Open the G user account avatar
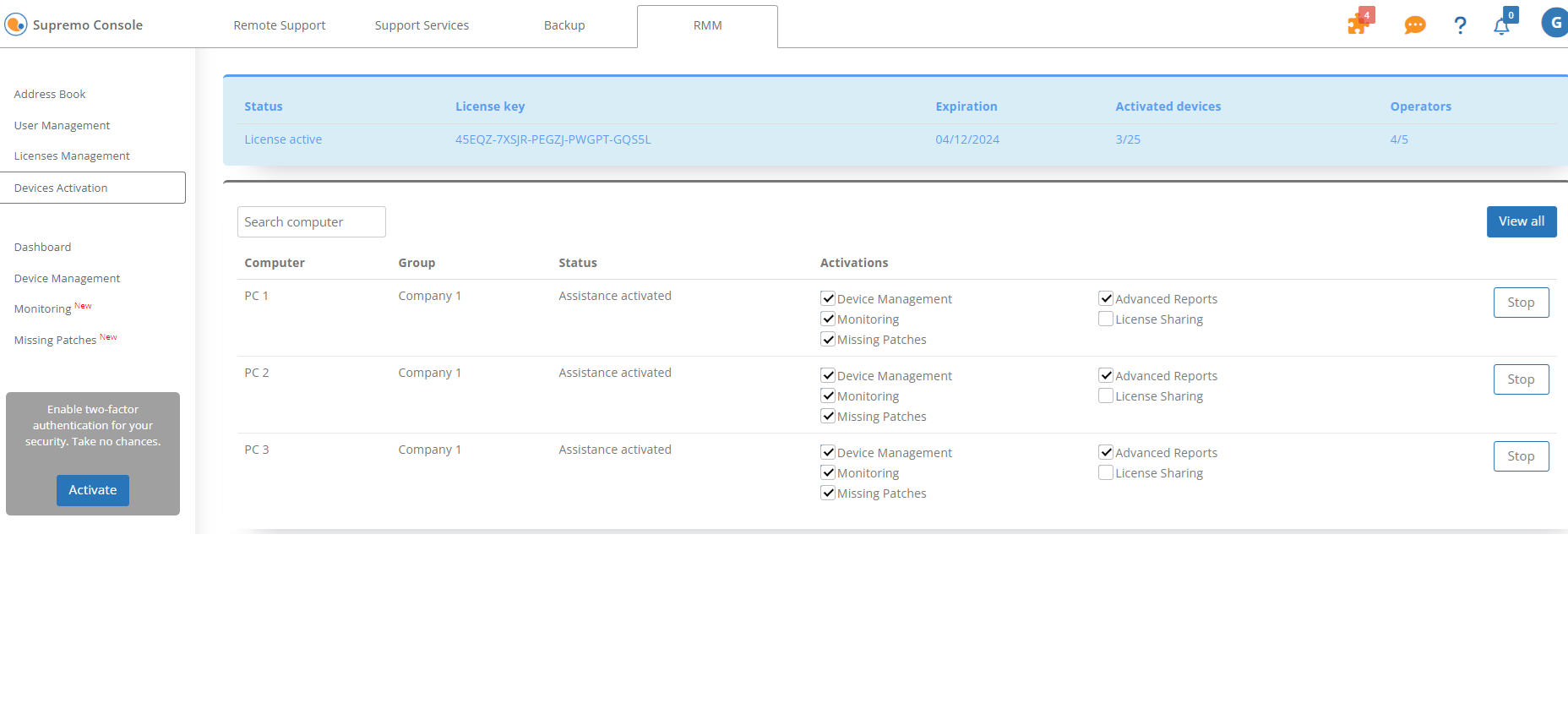1568x709 pixels. [x=1555, y=23]
